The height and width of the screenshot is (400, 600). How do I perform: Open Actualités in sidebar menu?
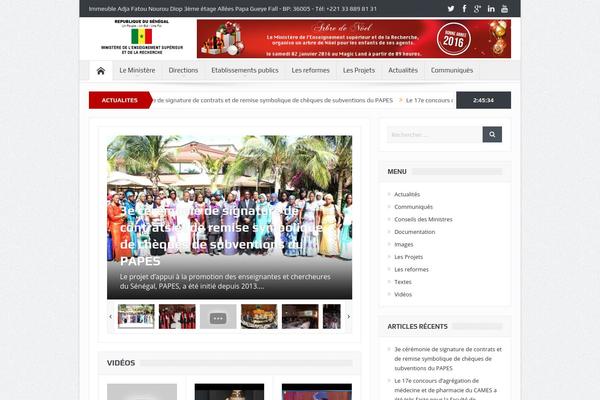click(407, 194)
